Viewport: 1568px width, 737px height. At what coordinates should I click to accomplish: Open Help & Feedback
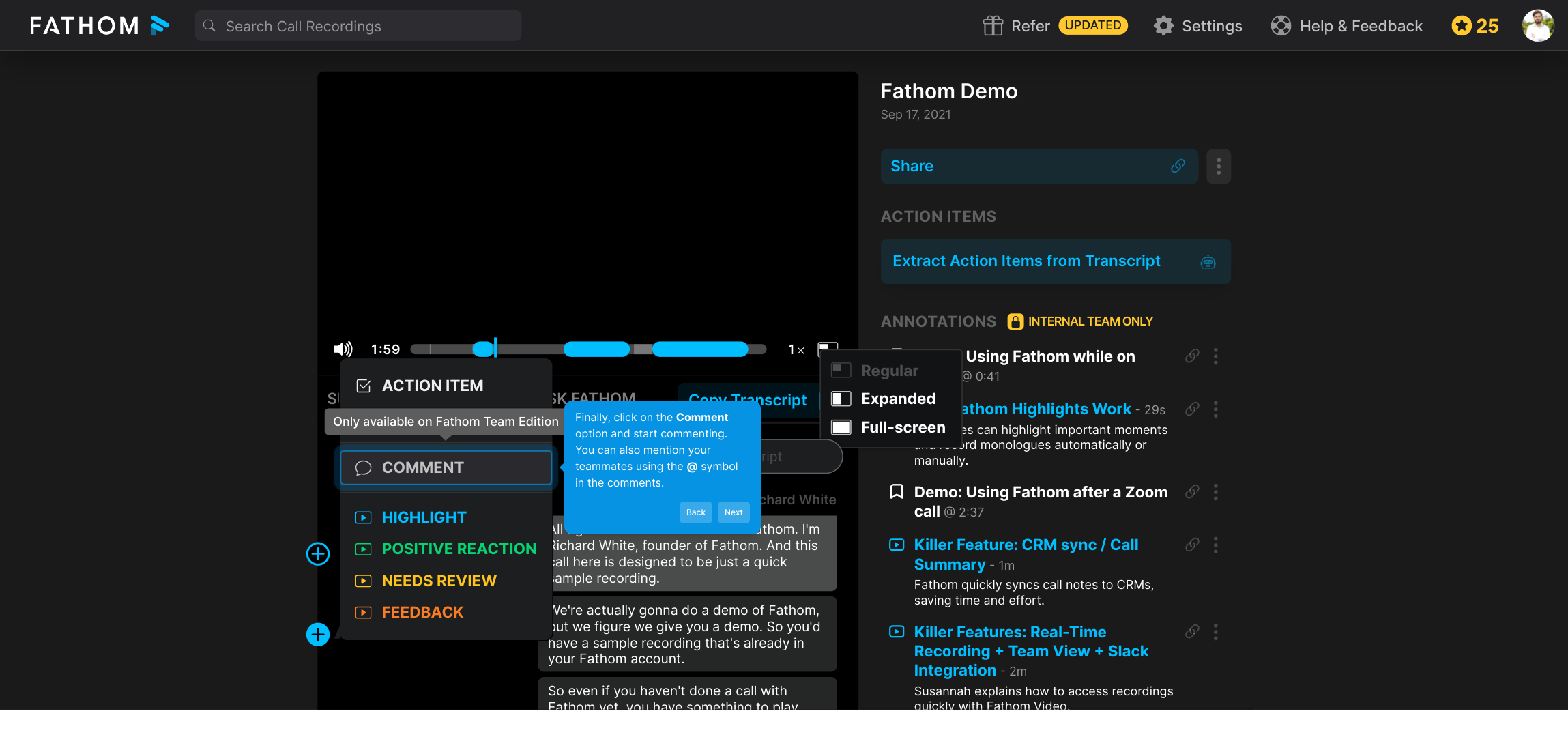point(1347,26)
